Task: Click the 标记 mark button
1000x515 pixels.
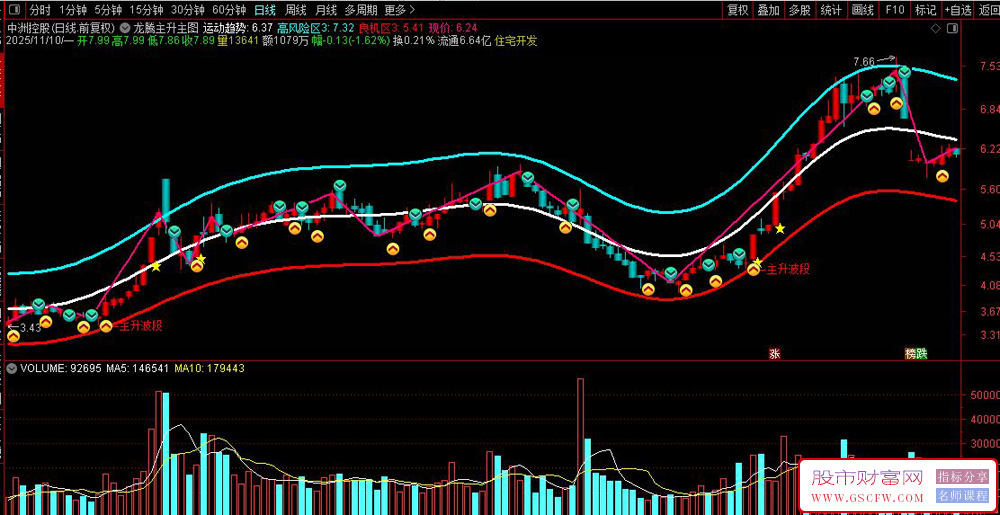Action: 925,10
